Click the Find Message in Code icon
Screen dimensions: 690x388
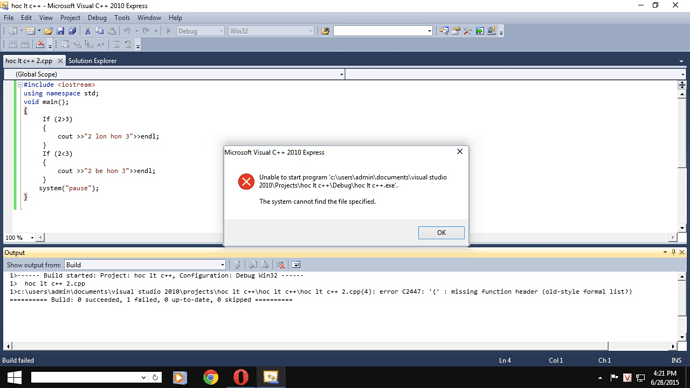click(x=237, y=265)
